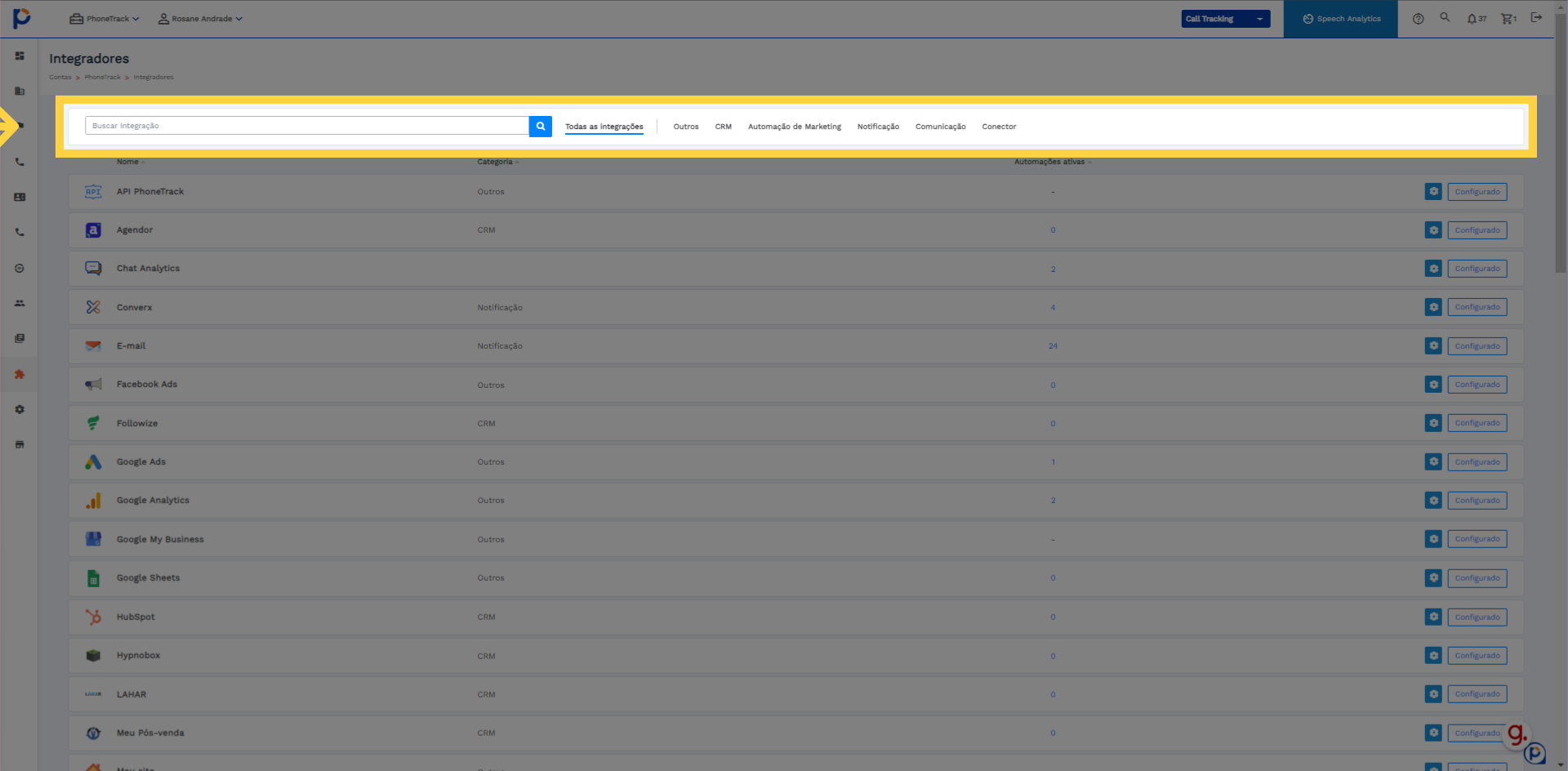Click the Google Ads logo icon
This screenshot has width=1568, height=771.
[93, 462]
